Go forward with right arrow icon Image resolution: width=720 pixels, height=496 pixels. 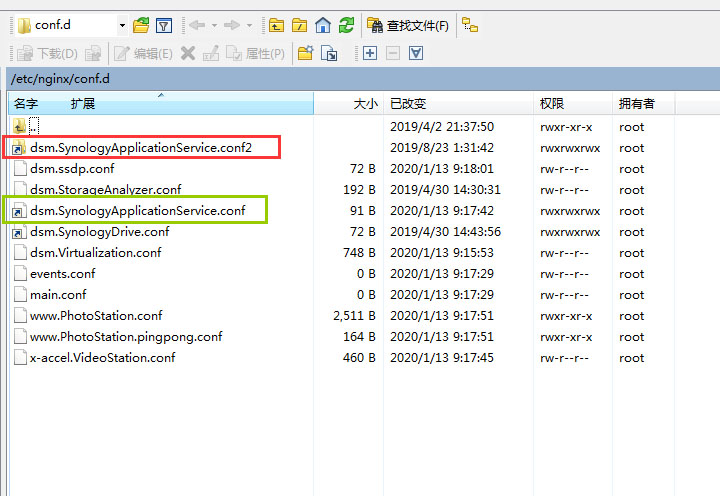click(232, 25)
